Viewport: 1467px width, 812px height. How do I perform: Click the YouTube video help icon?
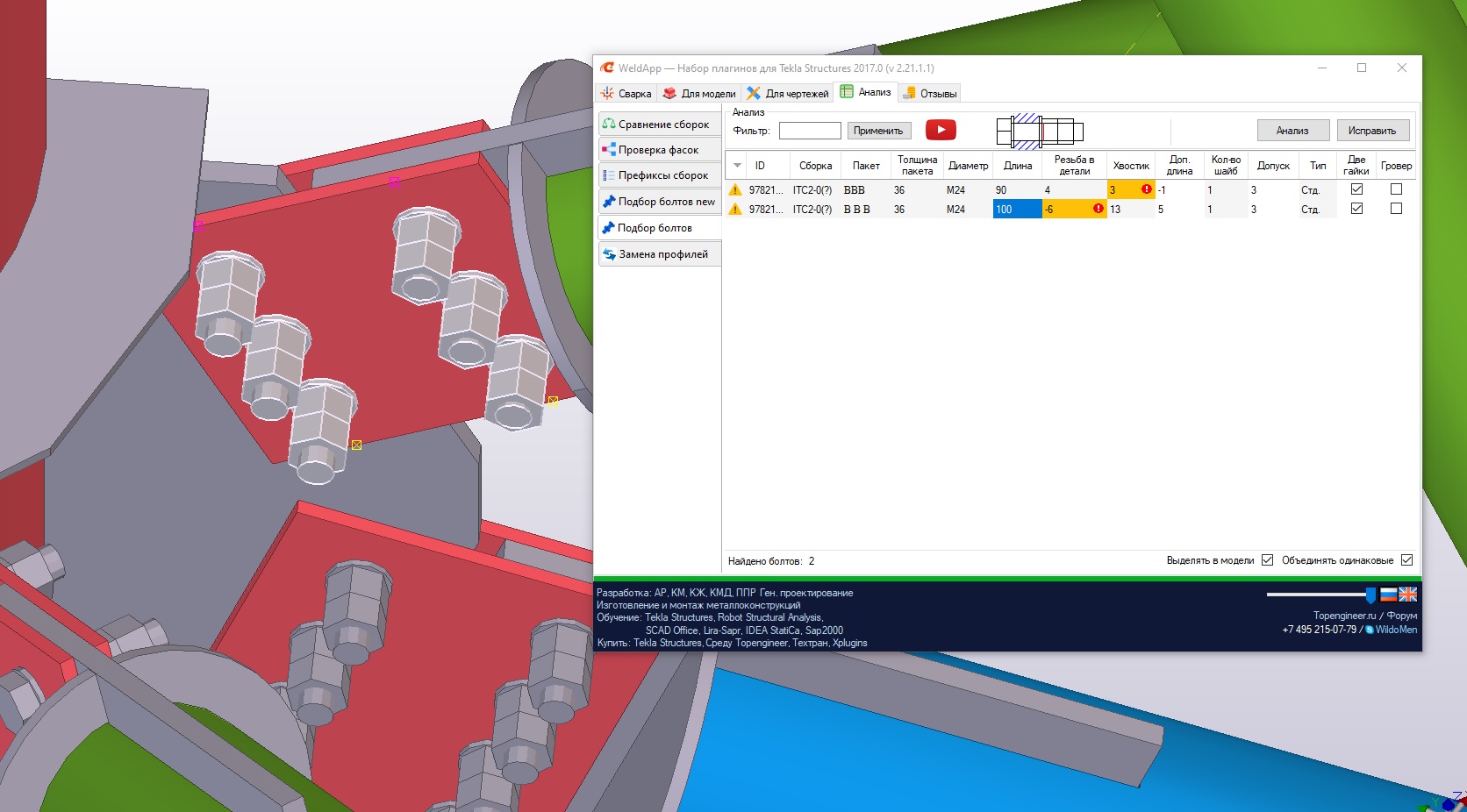[941, 130]
